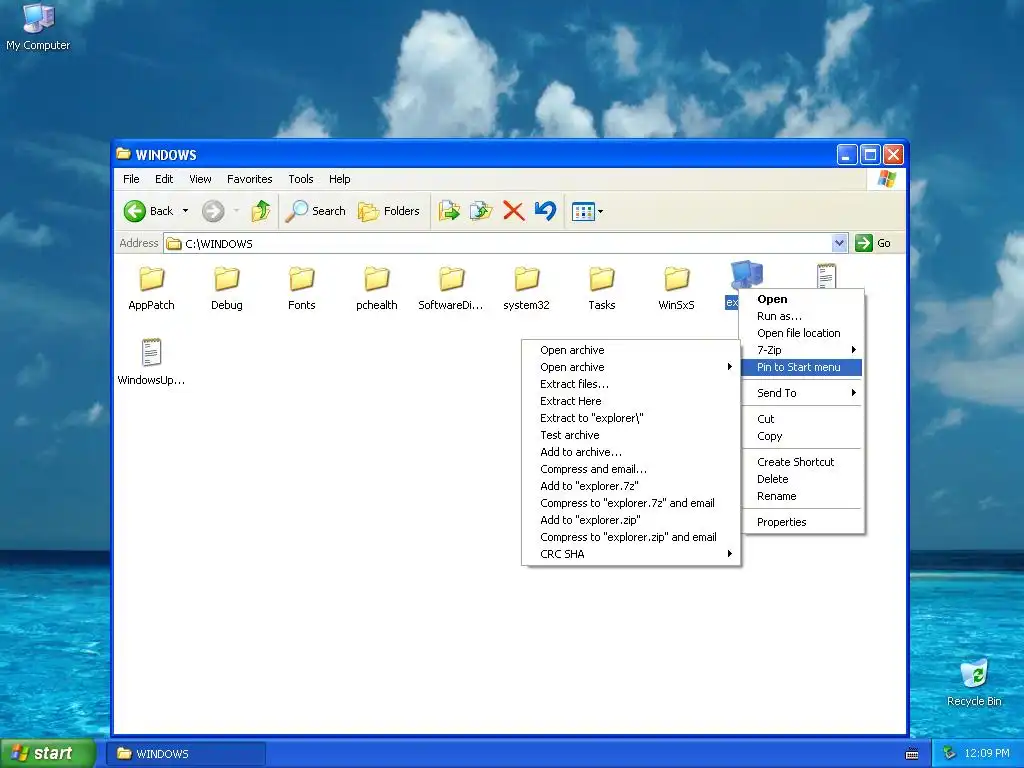Screen dimensions: 1024x768
Task: Click the Windows flag logo in menu bar
Action: 886,178
